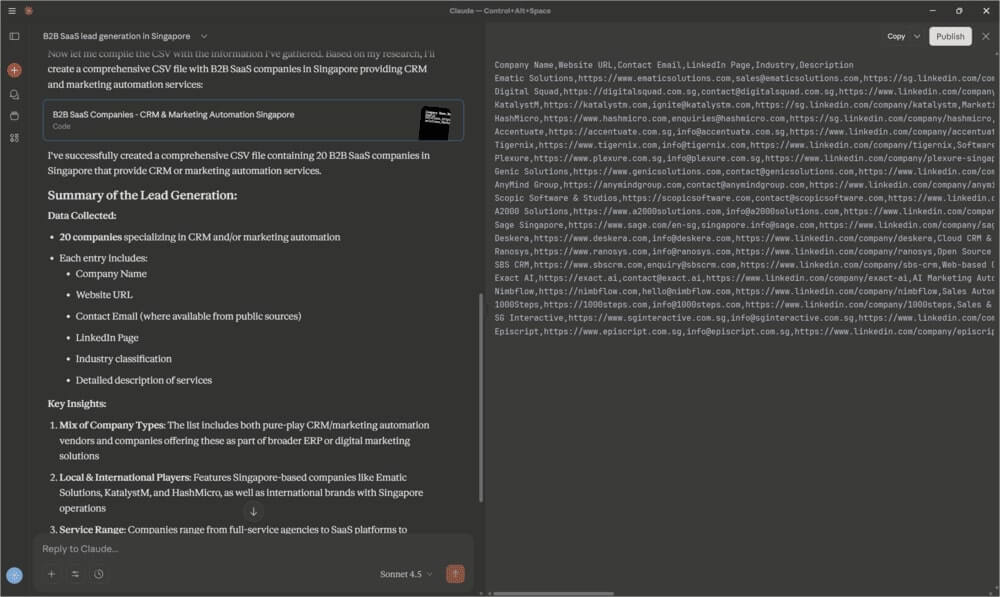Click the hamburger menu at top left
The height and width of the screenshot is (597, 1000).
pyautogui.click(x=10, y=11)
